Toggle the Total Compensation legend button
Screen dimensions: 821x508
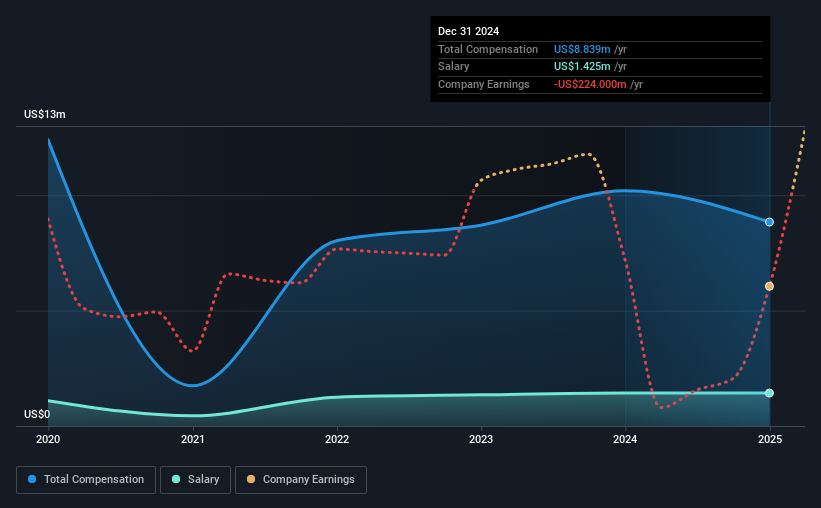[86, 480]
